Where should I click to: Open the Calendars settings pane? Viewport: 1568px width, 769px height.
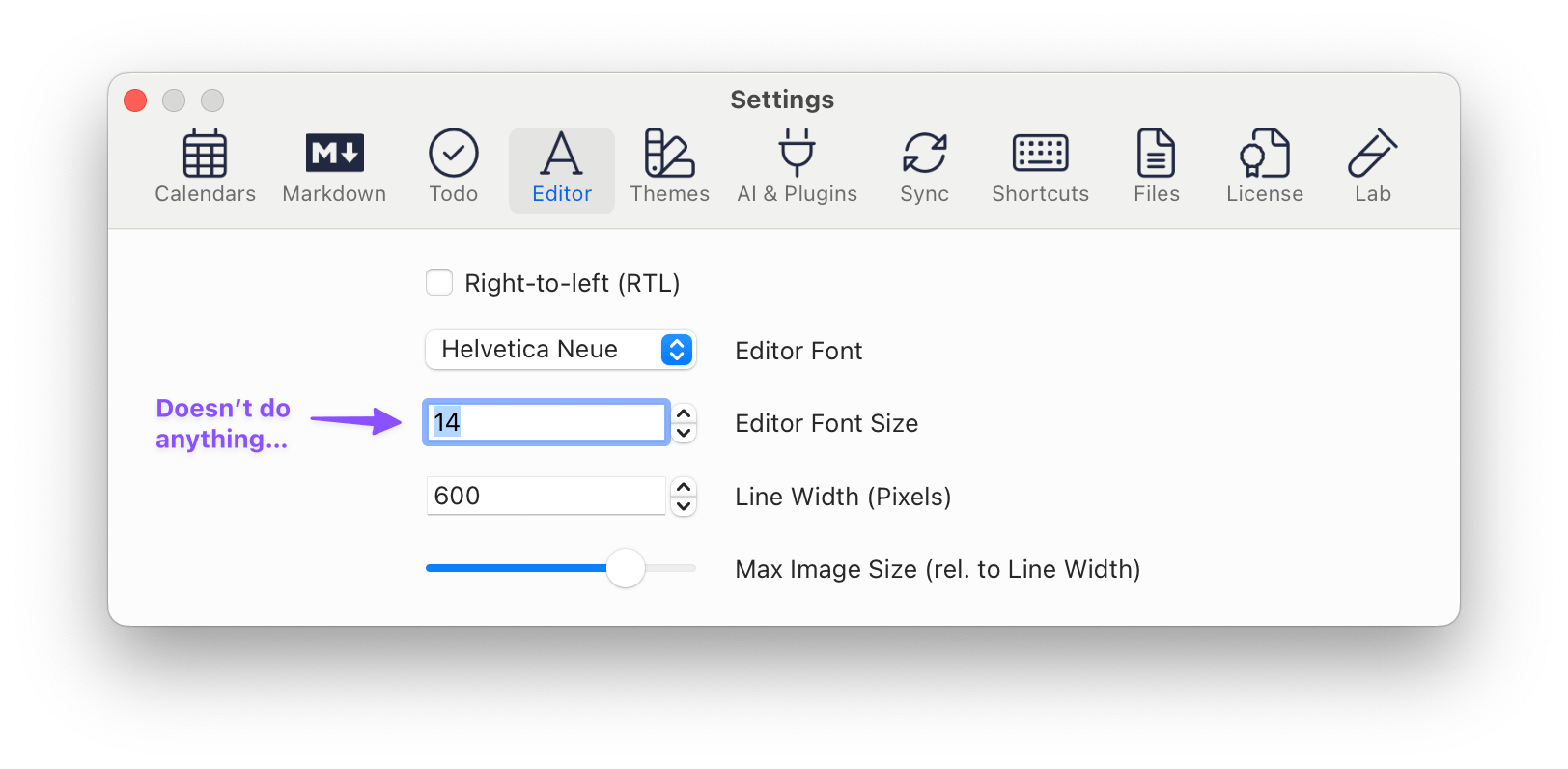205,167
